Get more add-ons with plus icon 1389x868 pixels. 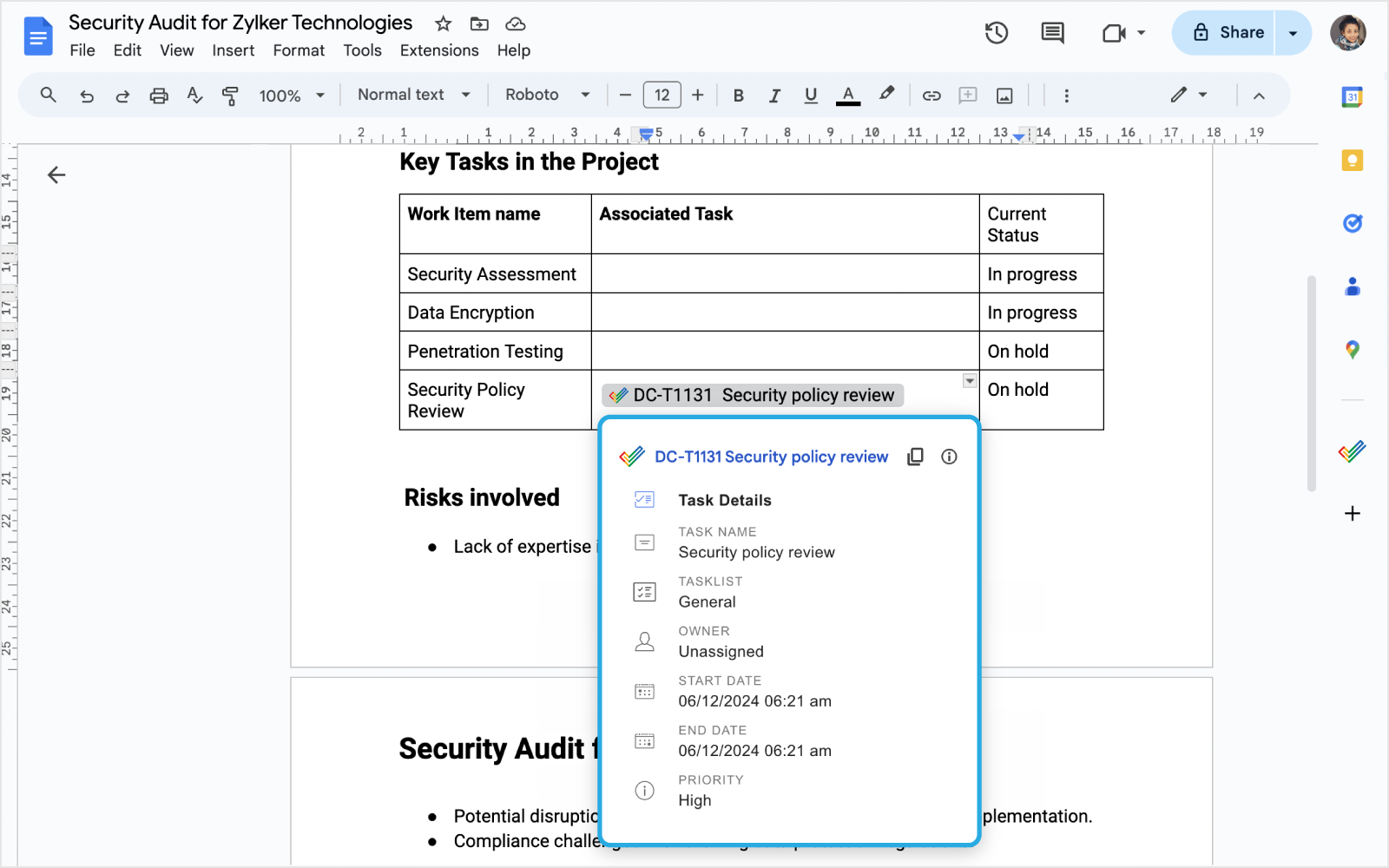(1352, 514)
